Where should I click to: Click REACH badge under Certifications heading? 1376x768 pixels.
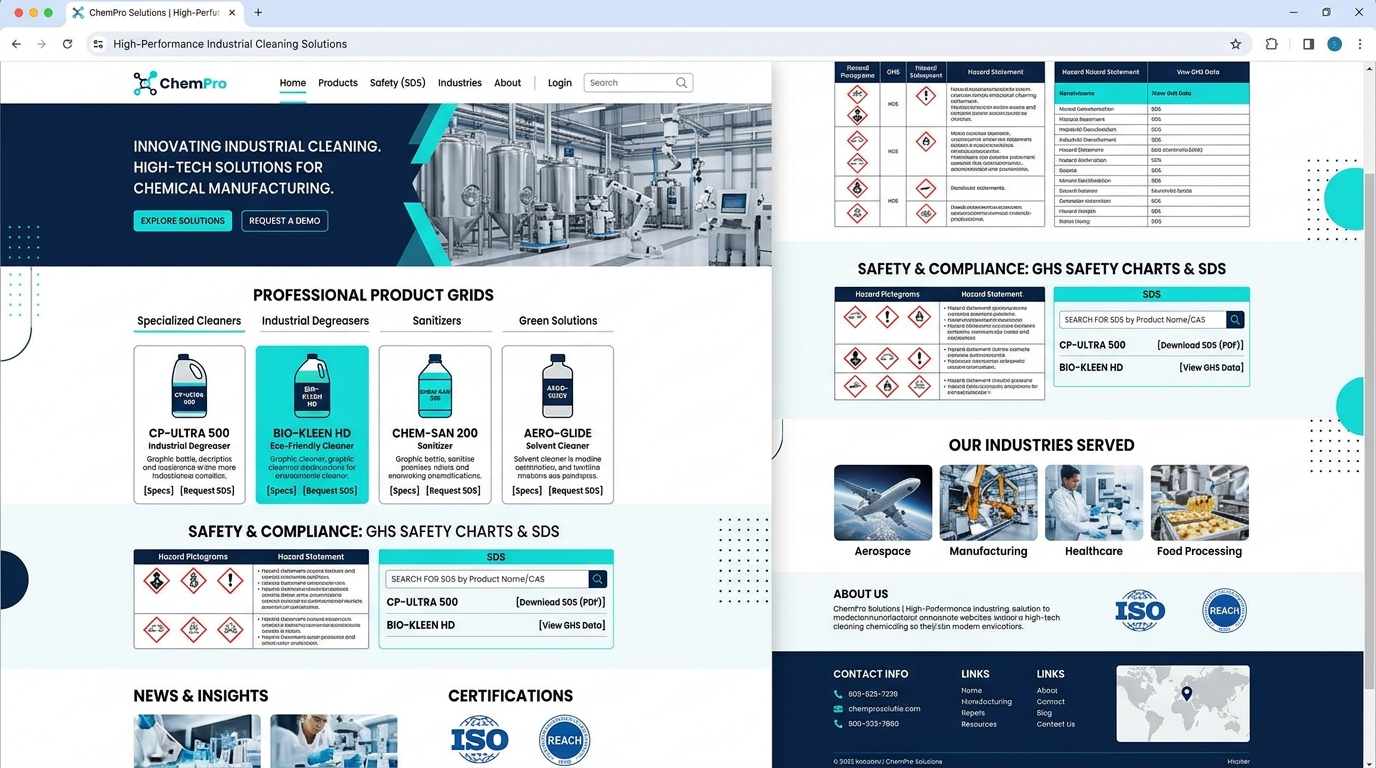564,740
